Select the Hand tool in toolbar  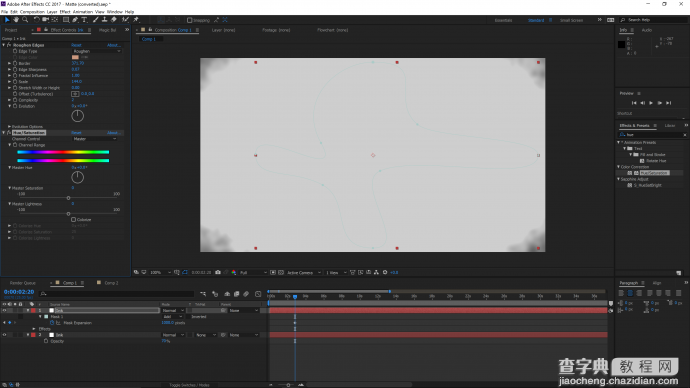[16, 20]
